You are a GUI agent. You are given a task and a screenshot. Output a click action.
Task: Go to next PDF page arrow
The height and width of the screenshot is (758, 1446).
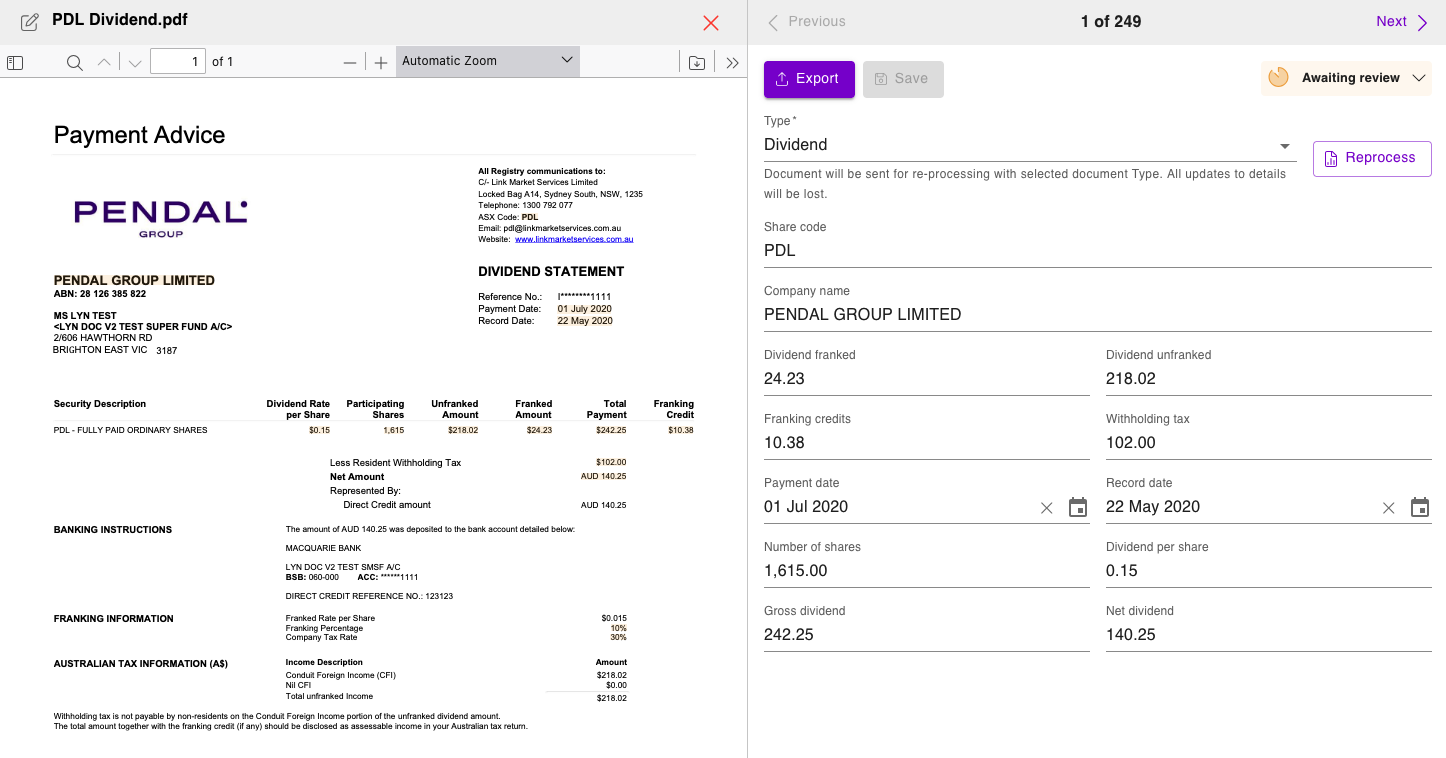[135, 62]
